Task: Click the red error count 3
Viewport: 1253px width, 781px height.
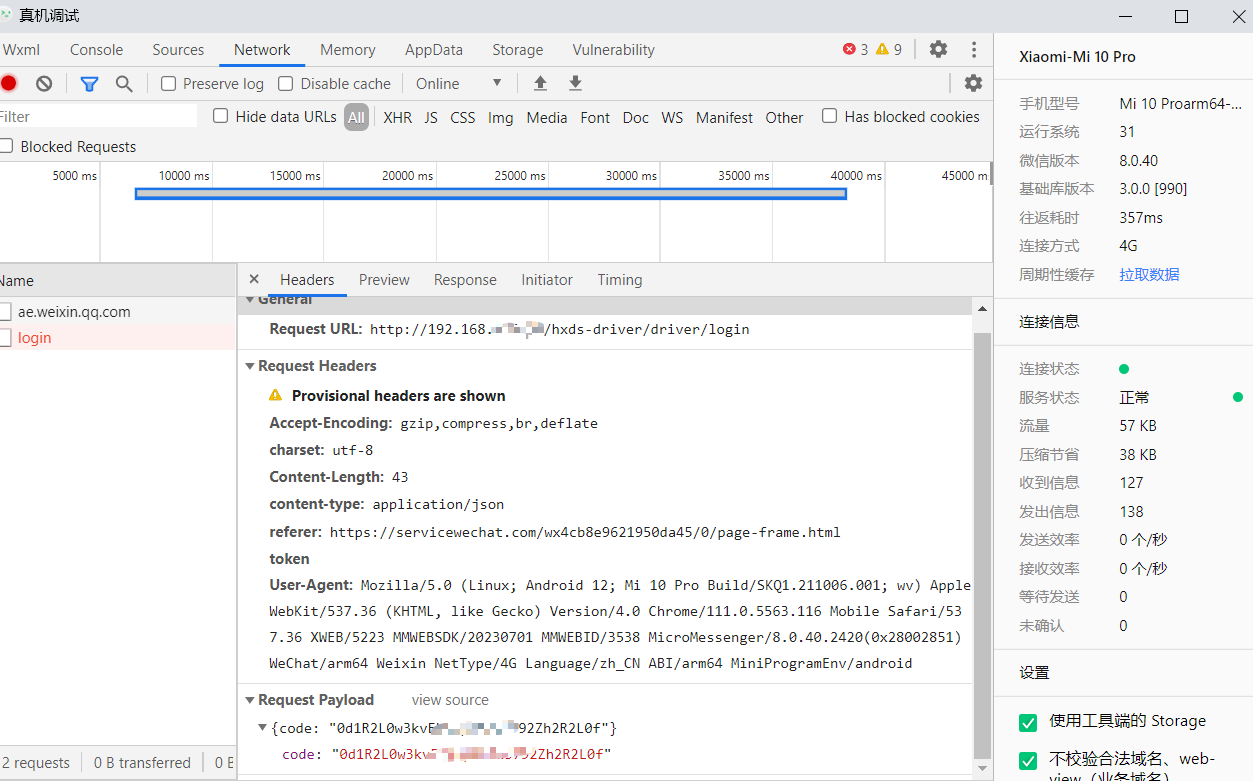Action: (856, 49)
